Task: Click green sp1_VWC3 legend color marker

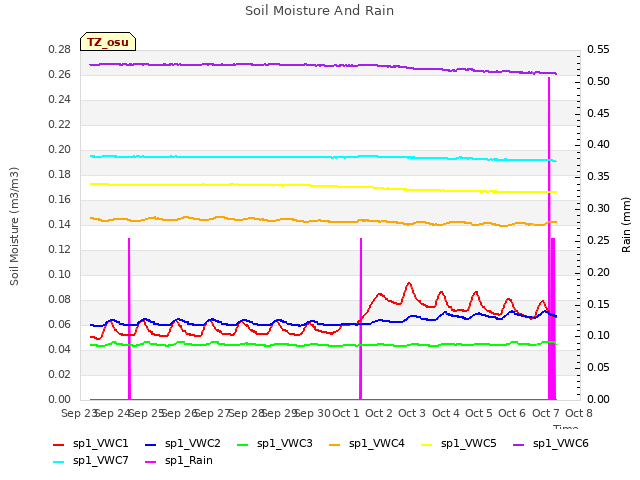Action: pos(242,445)
